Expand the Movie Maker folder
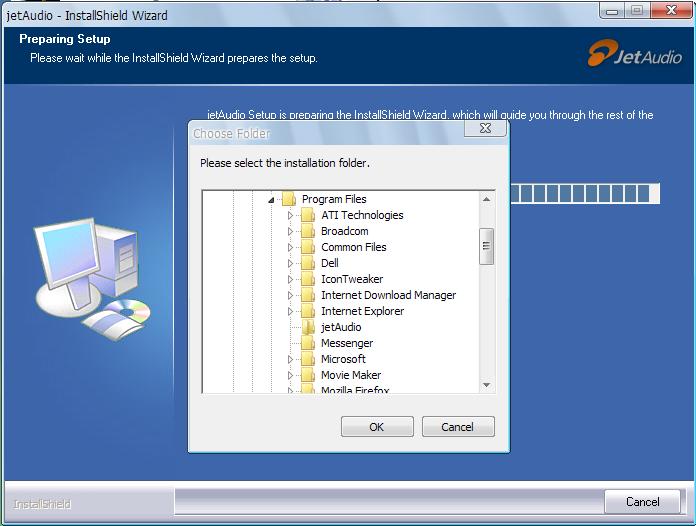 290,375
